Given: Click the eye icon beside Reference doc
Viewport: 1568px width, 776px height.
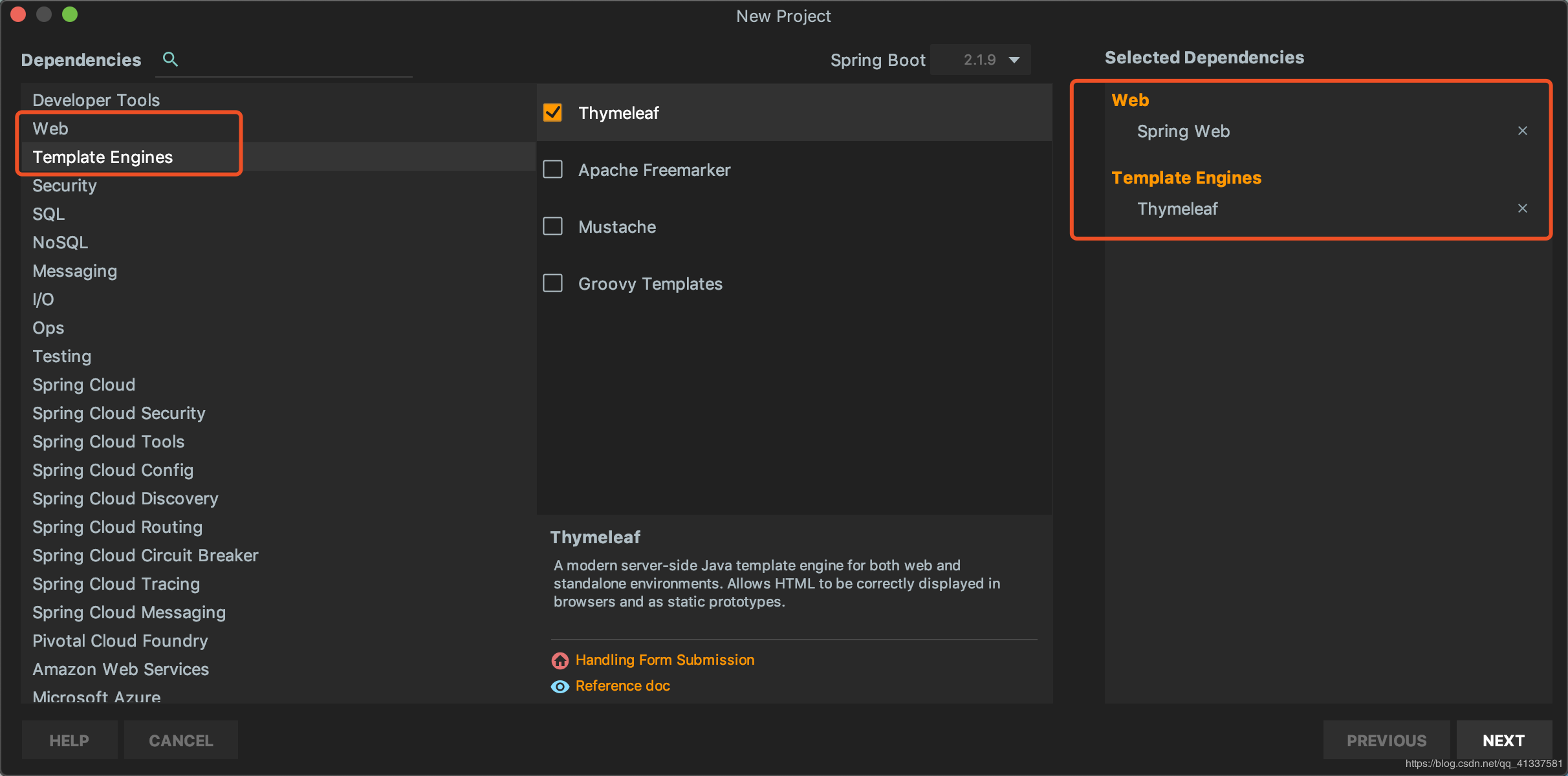Looking at the screenshot, I should click(560, 686).
